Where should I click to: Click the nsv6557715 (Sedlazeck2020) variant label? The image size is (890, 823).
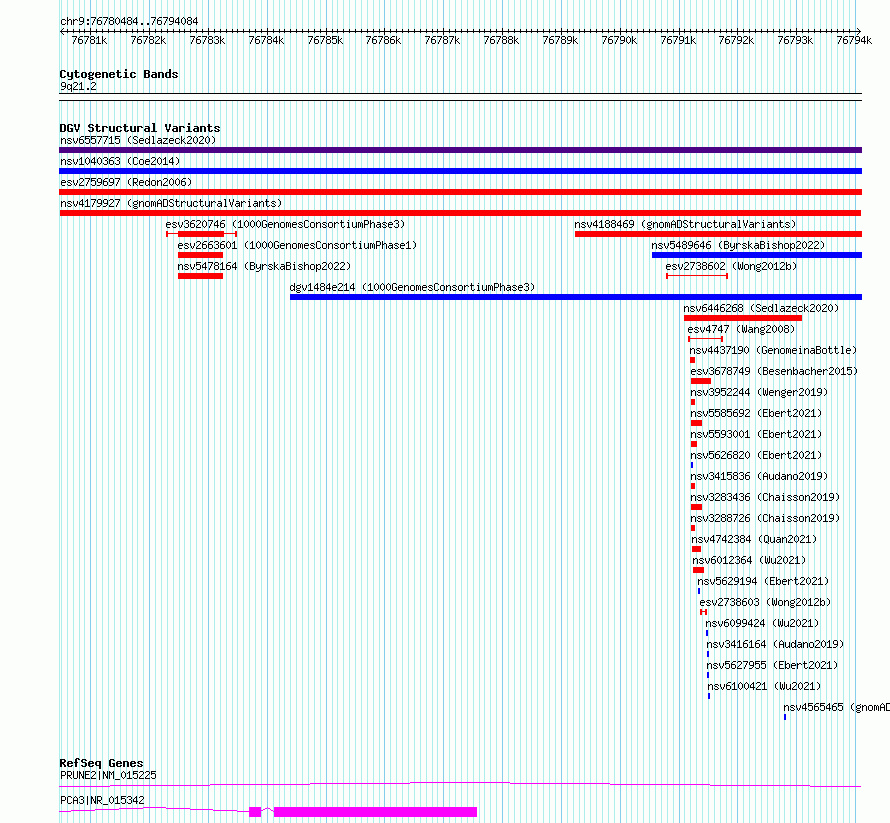(x=138, y=140)
